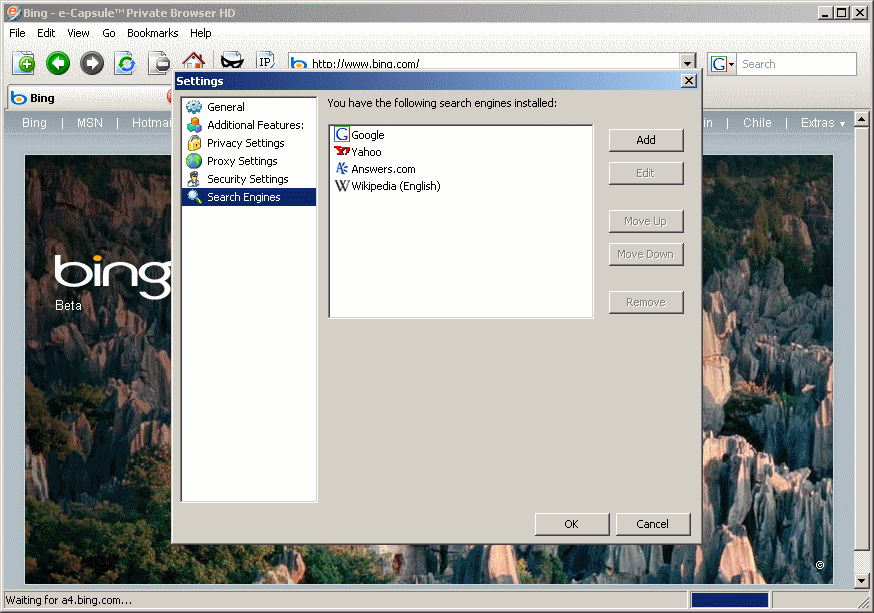Click the new tab icon with green plus

click(x=24, y=64)
